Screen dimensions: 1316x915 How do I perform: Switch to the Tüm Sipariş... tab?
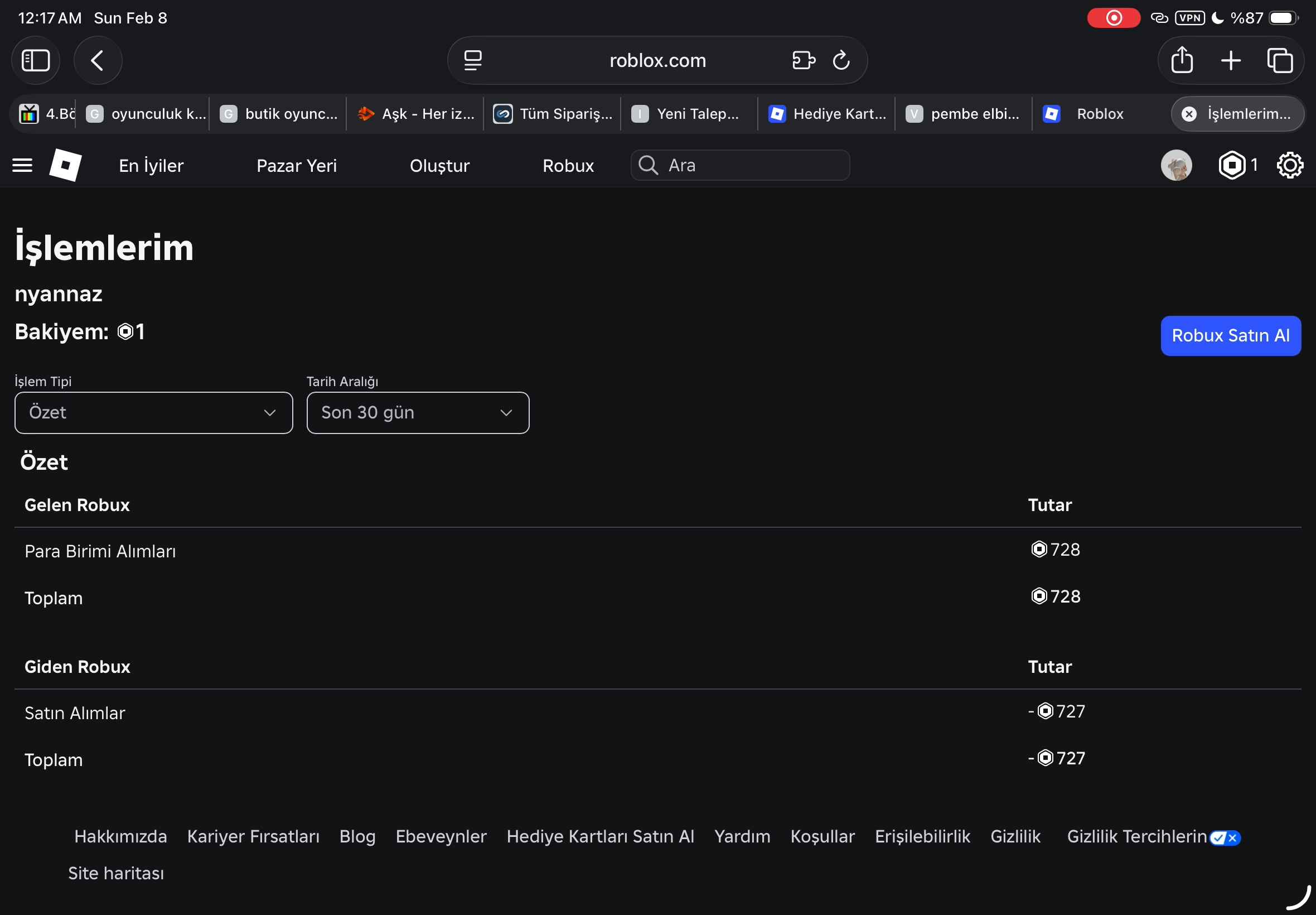[x=553, y=114]
